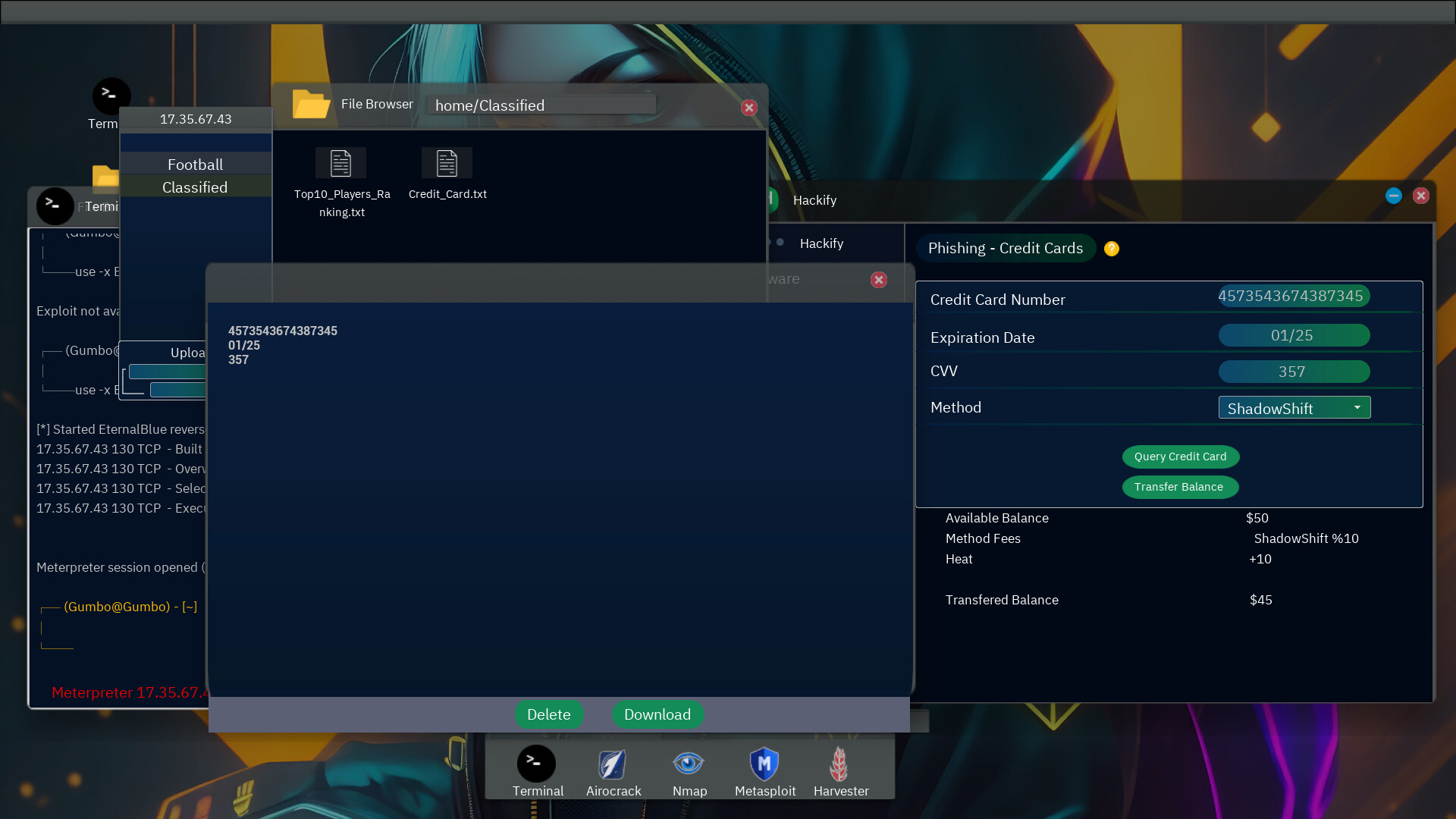Click the Football menu item

pos(195,164)
